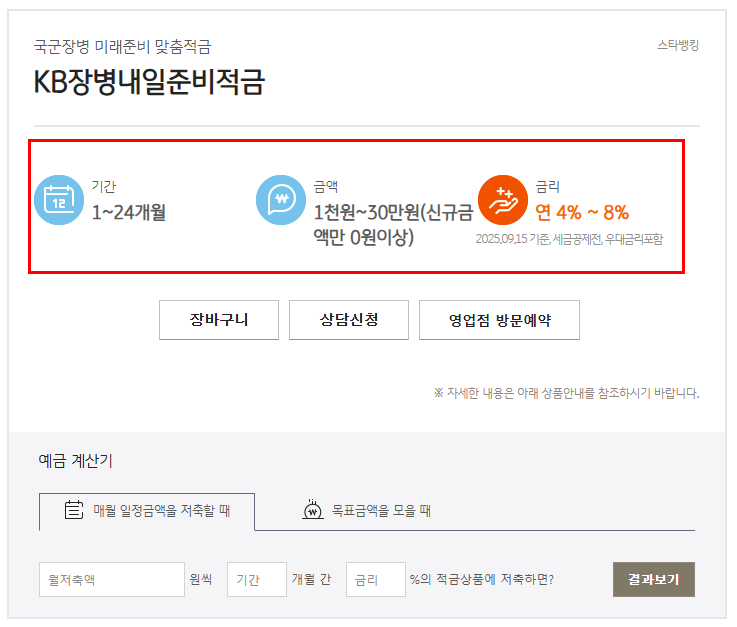Click the 1천원~30만원 amount text
This screenshot has width=737, height=627.
tap(393, 225)
